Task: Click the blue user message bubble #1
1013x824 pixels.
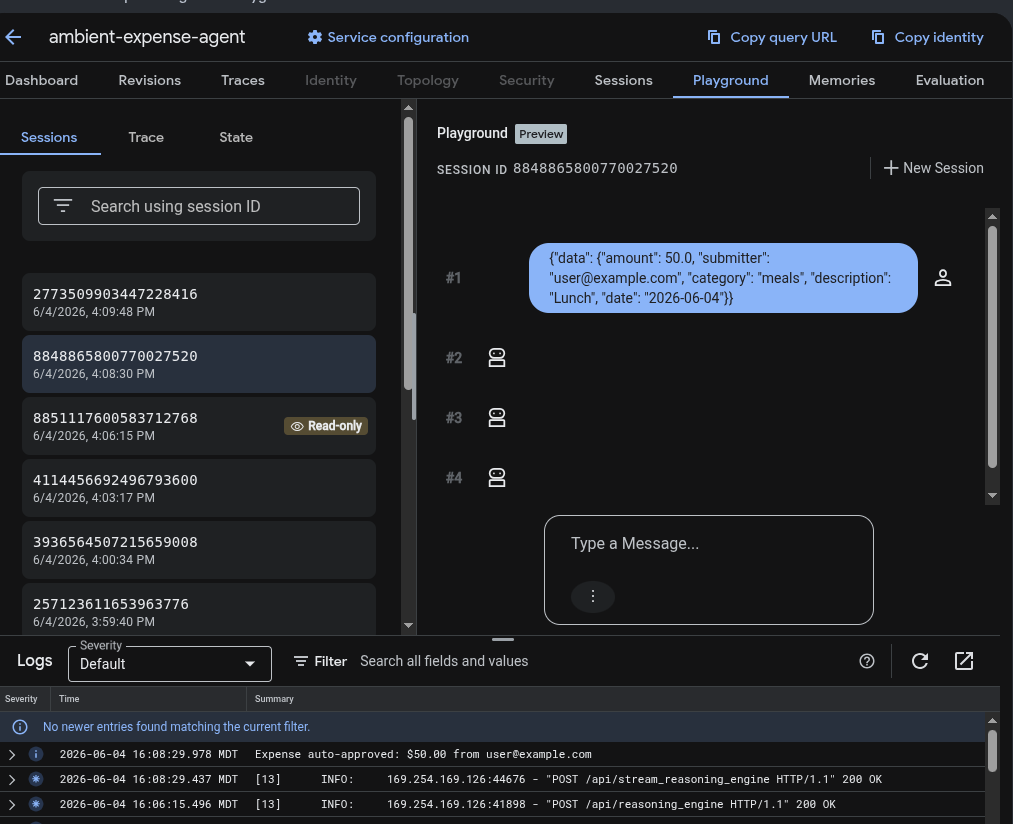Action: tap(723, 278)
